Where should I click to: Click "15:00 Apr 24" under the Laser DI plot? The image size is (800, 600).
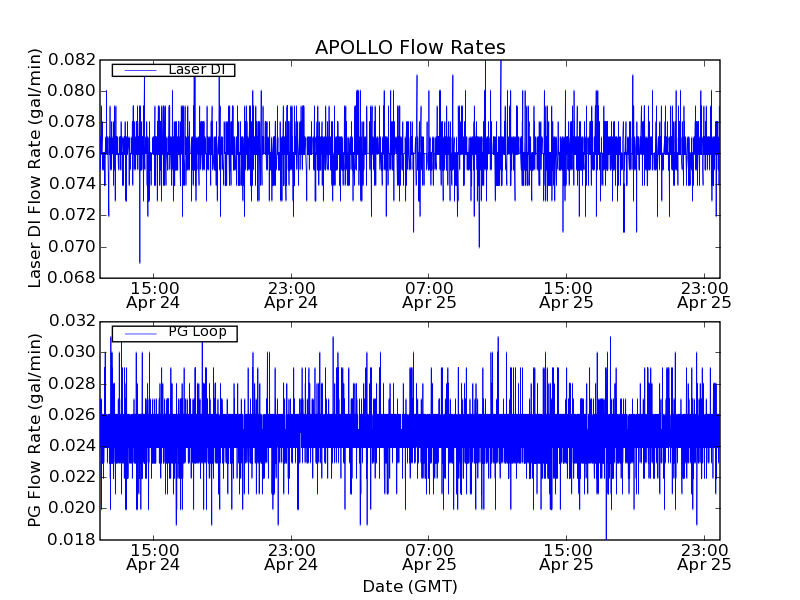(153, 295)
